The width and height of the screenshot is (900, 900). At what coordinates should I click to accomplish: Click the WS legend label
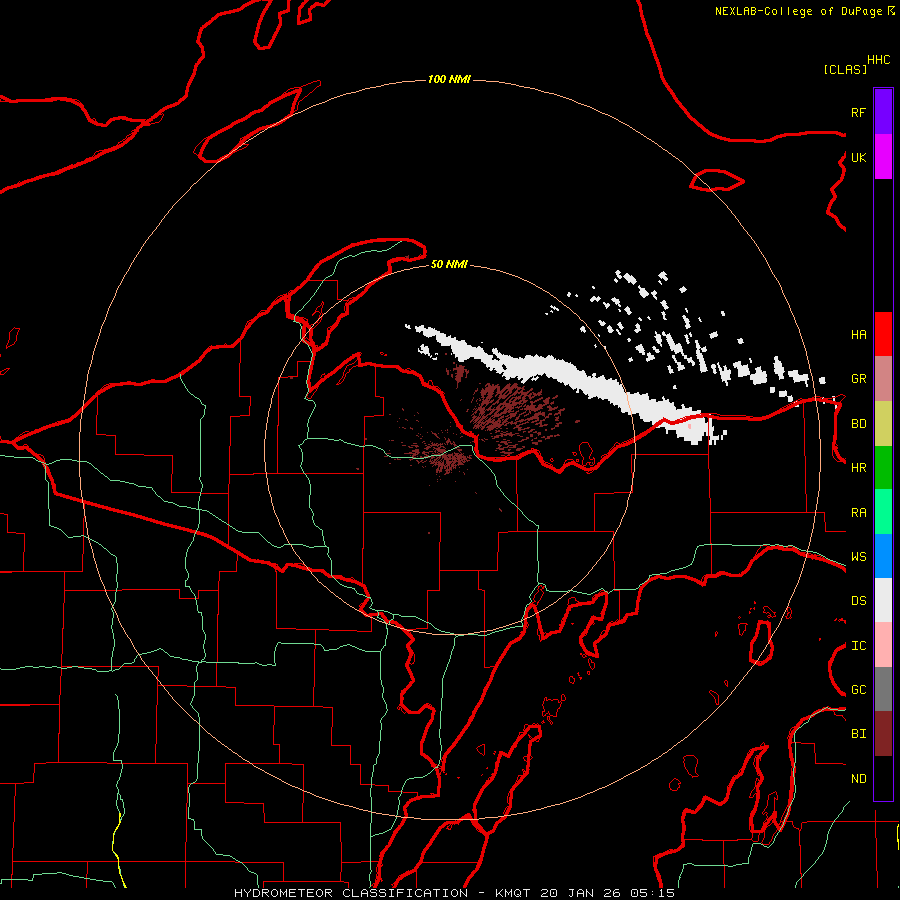coord(858,557)
